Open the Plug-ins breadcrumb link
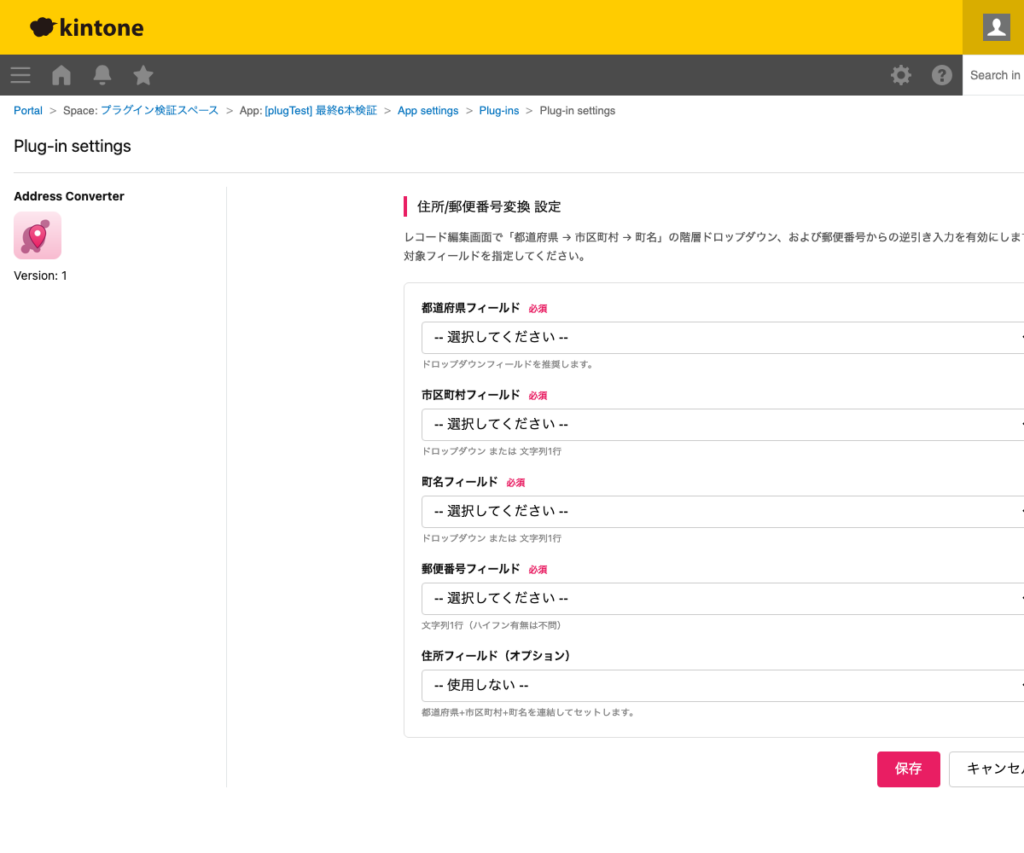This screenshot has height=853, width=1024. pyautogui.click(x=499, y=110)
